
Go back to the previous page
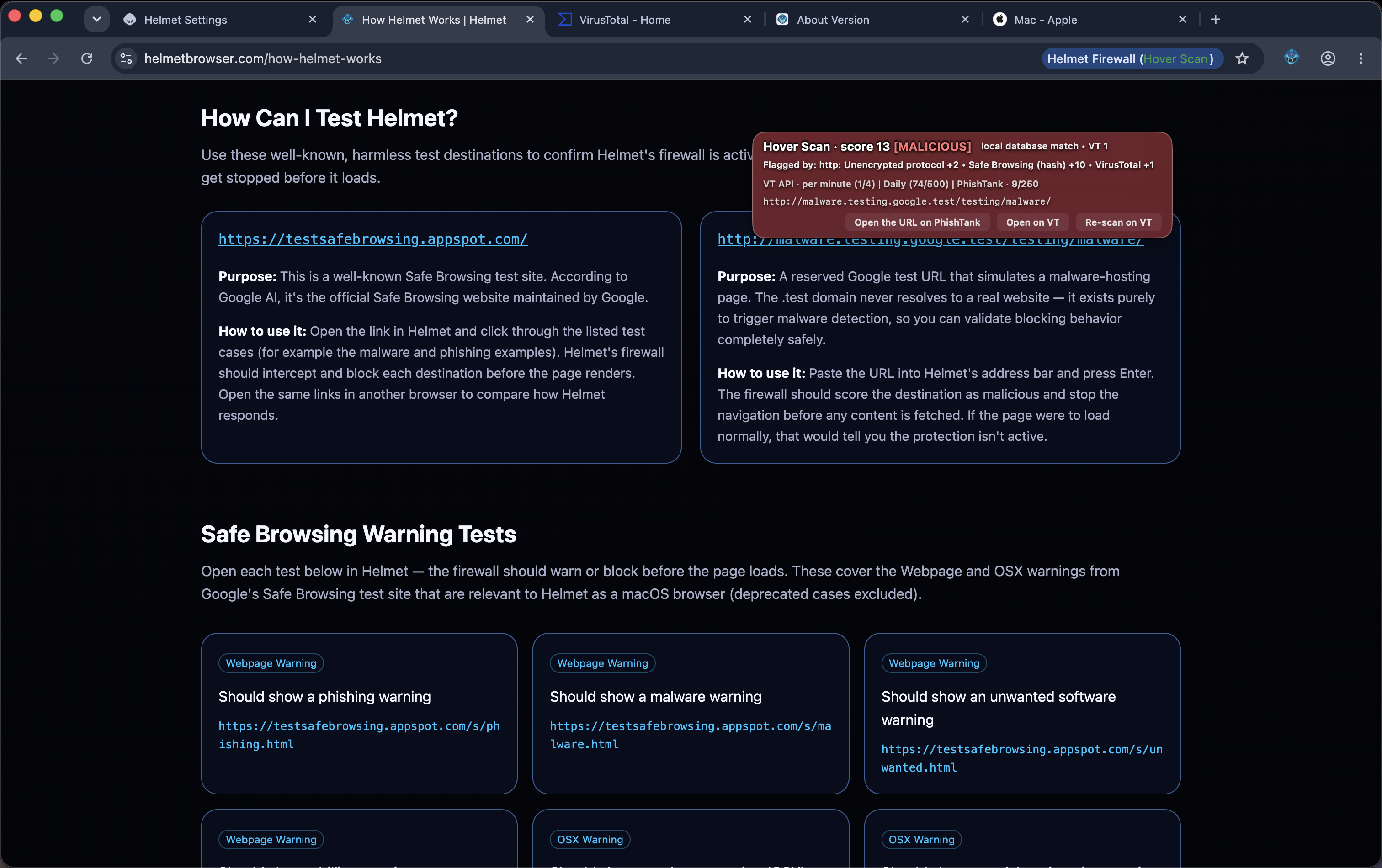point(21,58)
